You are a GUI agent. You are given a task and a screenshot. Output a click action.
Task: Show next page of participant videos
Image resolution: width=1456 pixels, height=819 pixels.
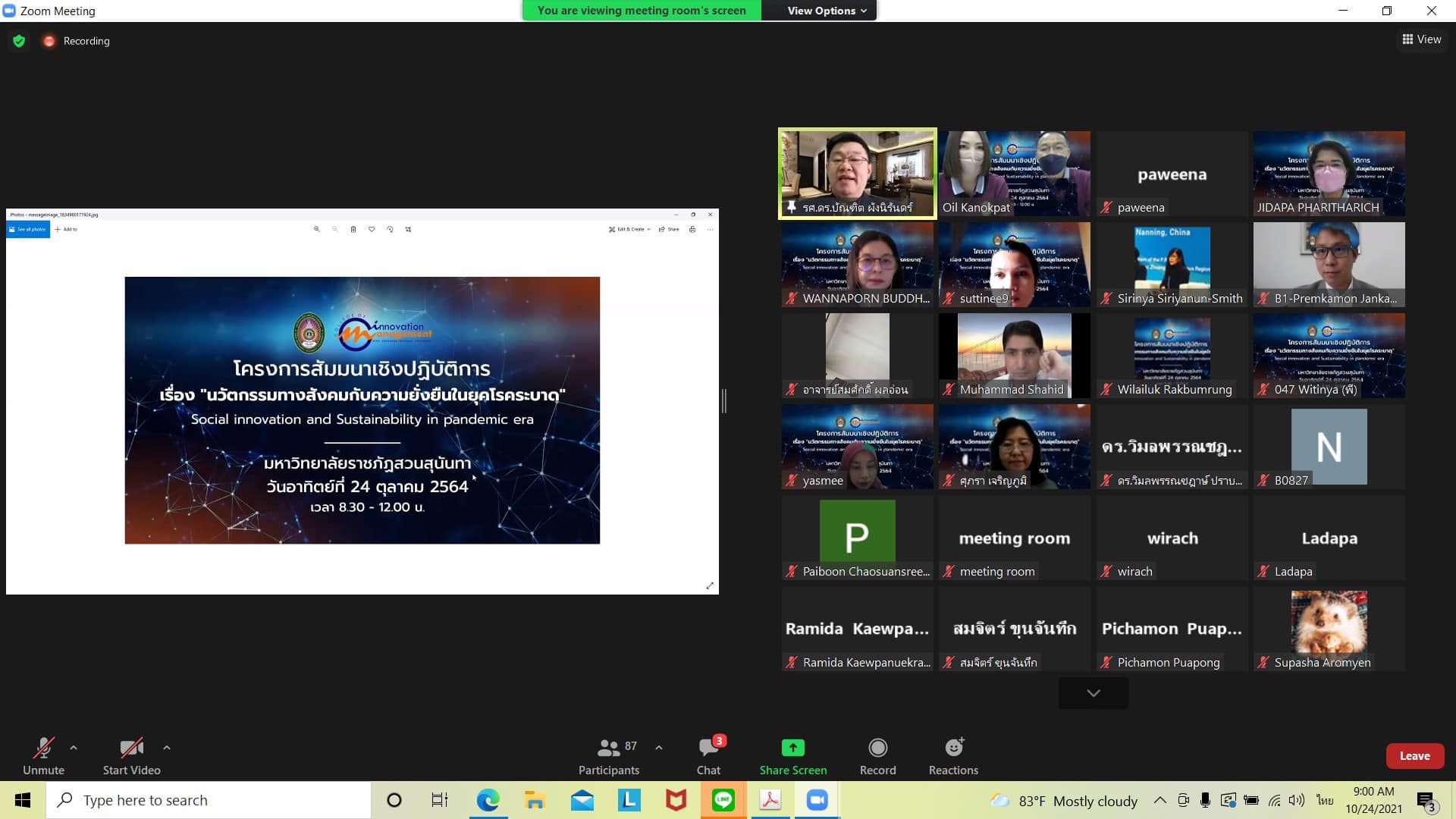(1093, 693)
